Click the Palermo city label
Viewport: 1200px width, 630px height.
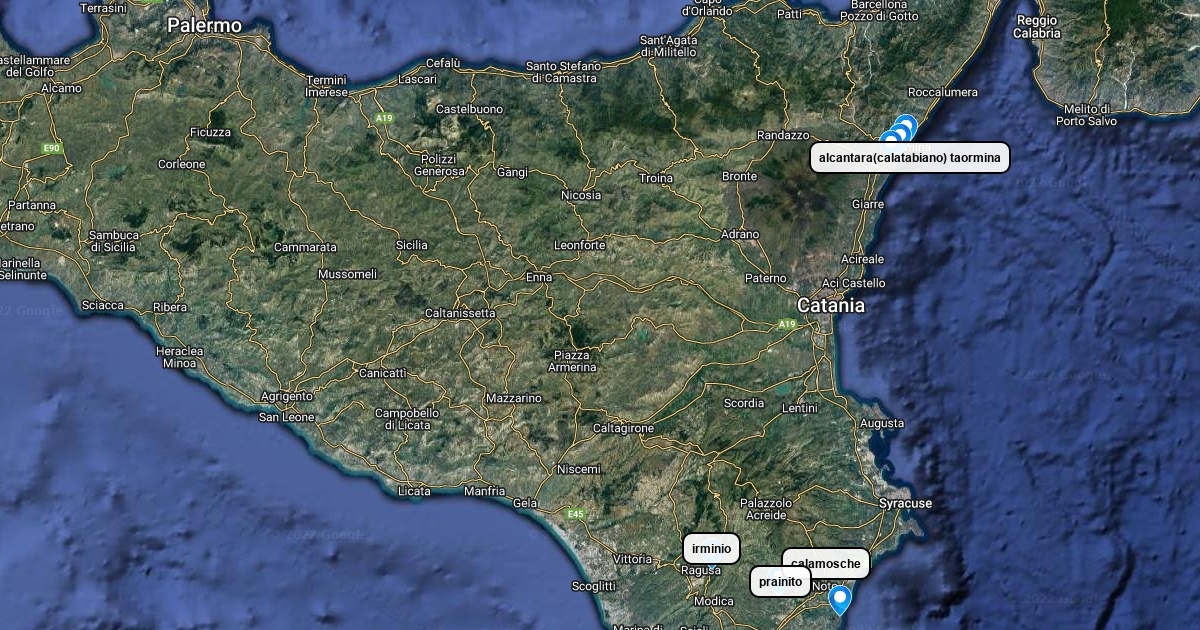(x=204, y=25)
